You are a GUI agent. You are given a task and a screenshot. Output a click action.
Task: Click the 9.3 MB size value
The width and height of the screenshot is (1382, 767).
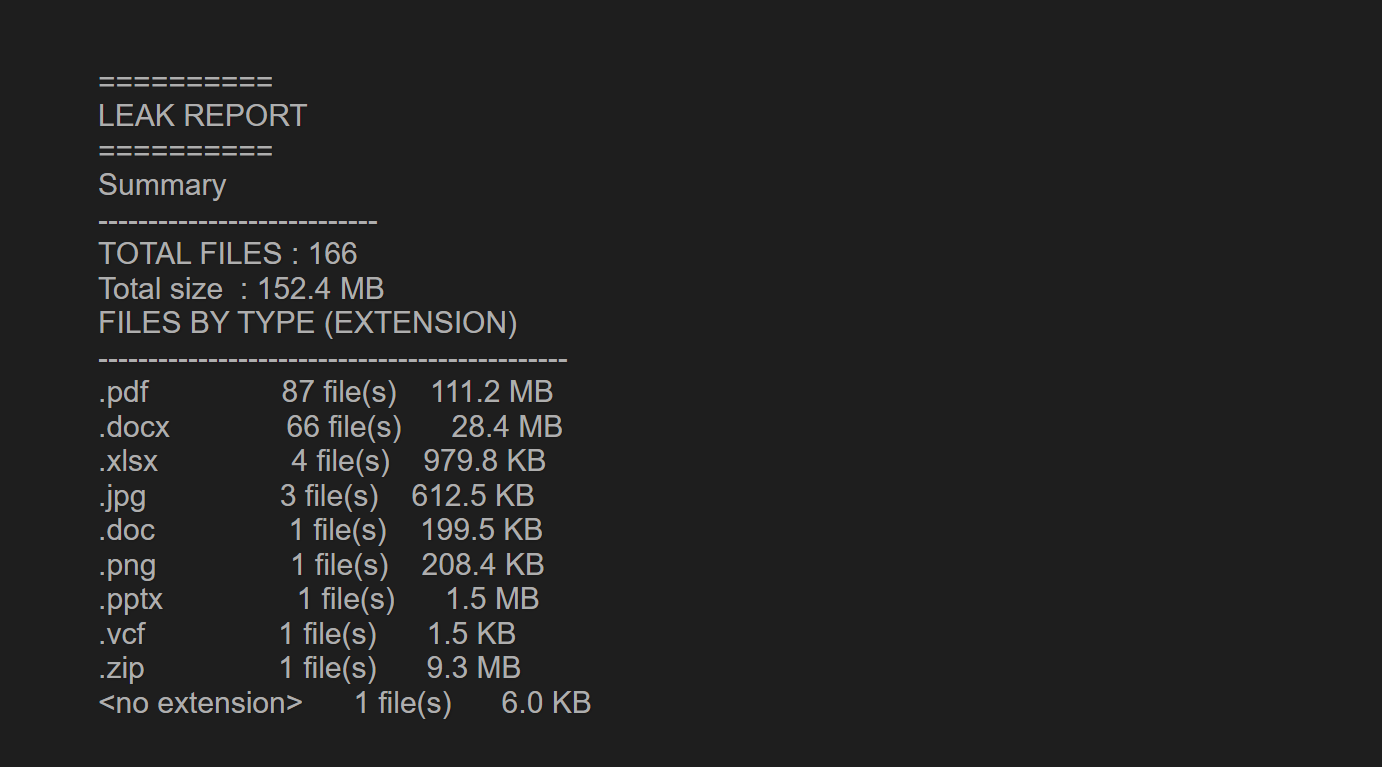473,668
